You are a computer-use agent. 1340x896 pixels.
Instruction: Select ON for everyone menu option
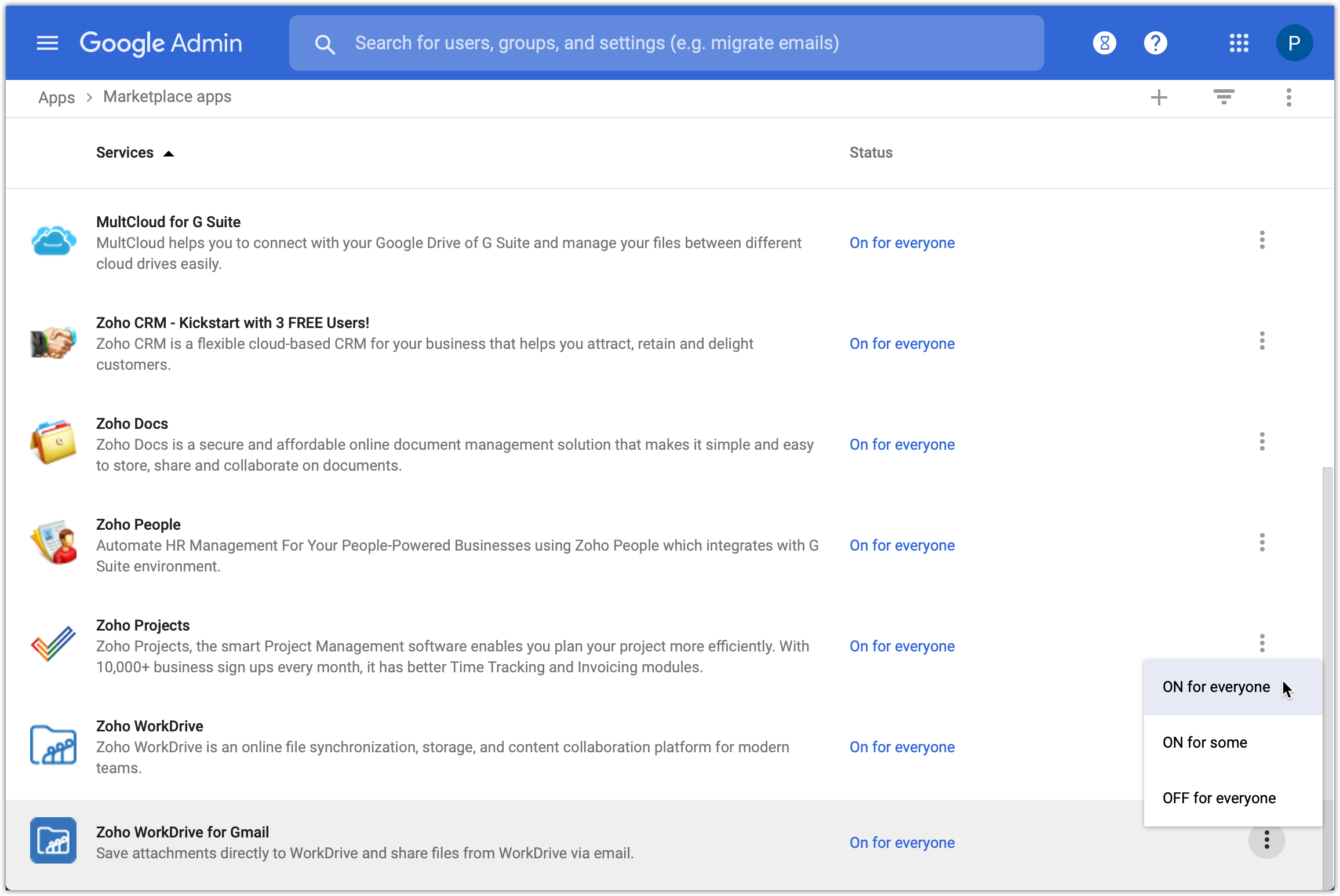(1216, 687)
